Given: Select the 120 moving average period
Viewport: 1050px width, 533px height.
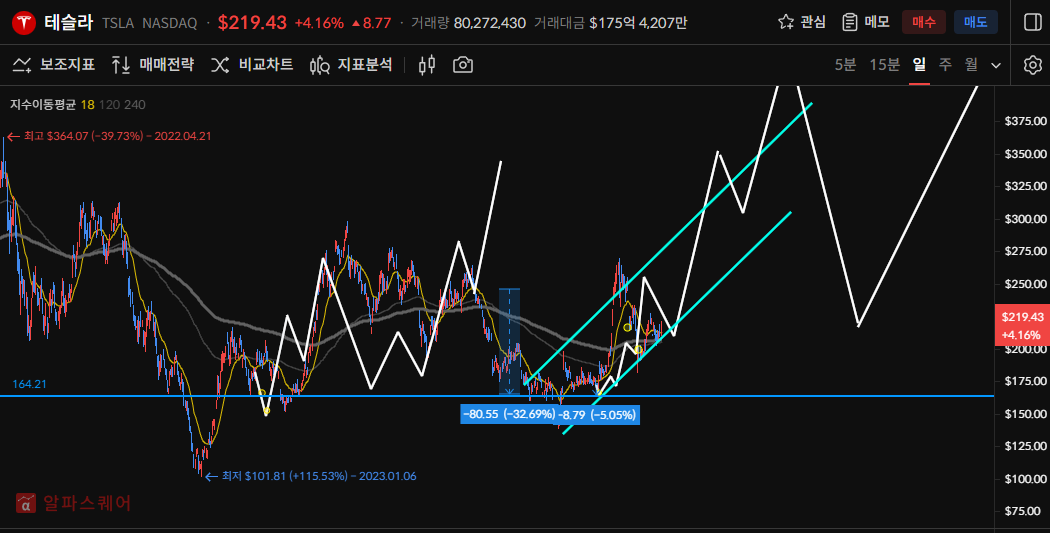Looking at the screenshot, I should click(108, 104).
